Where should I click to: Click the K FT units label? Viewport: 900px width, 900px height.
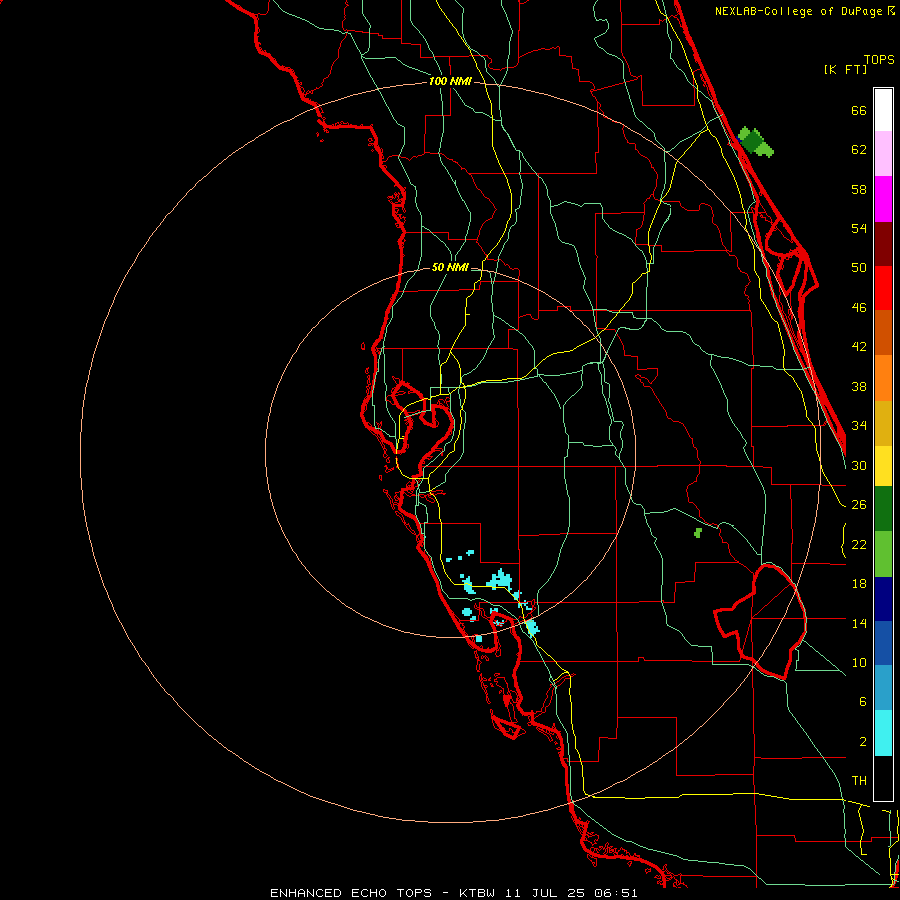[x=845, y=69]
